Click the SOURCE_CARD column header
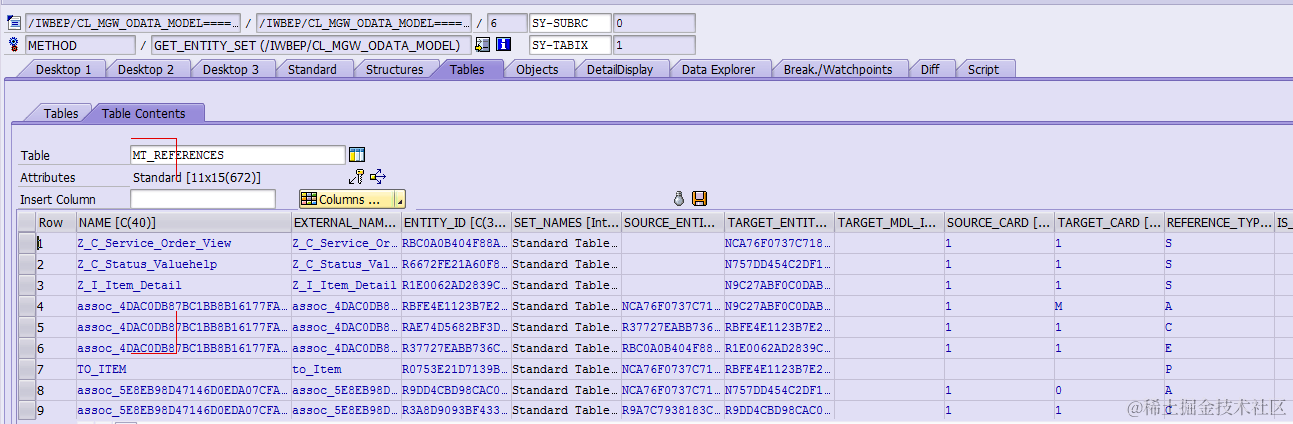The width and height of the screenshot is (1293, 424). click(x=998, y=222)
